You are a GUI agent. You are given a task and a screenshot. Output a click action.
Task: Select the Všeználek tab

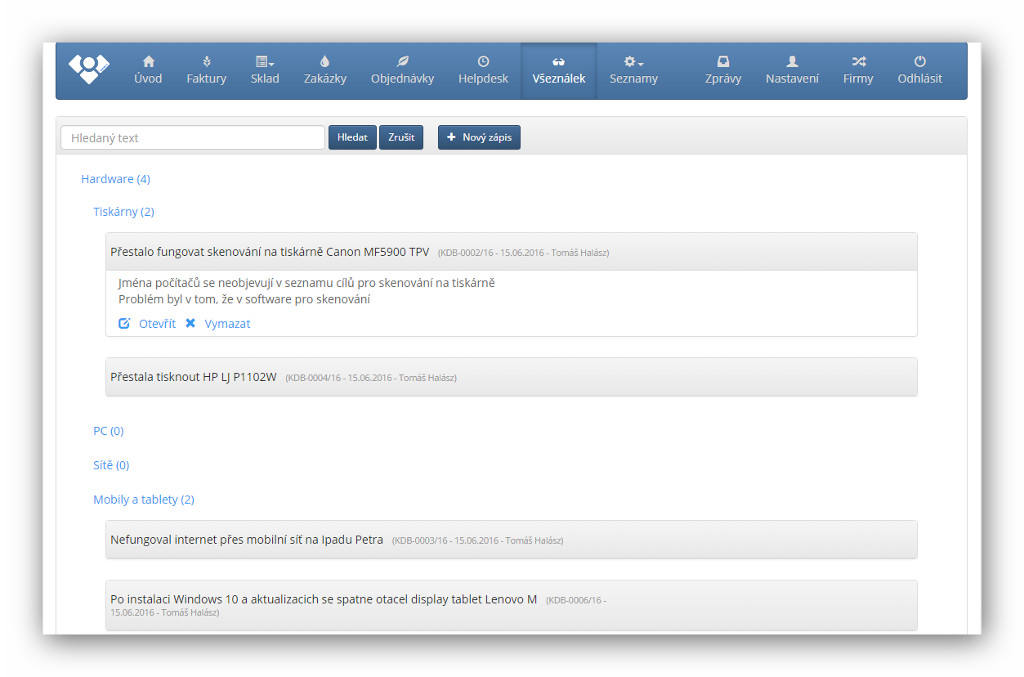coord(558,70)
